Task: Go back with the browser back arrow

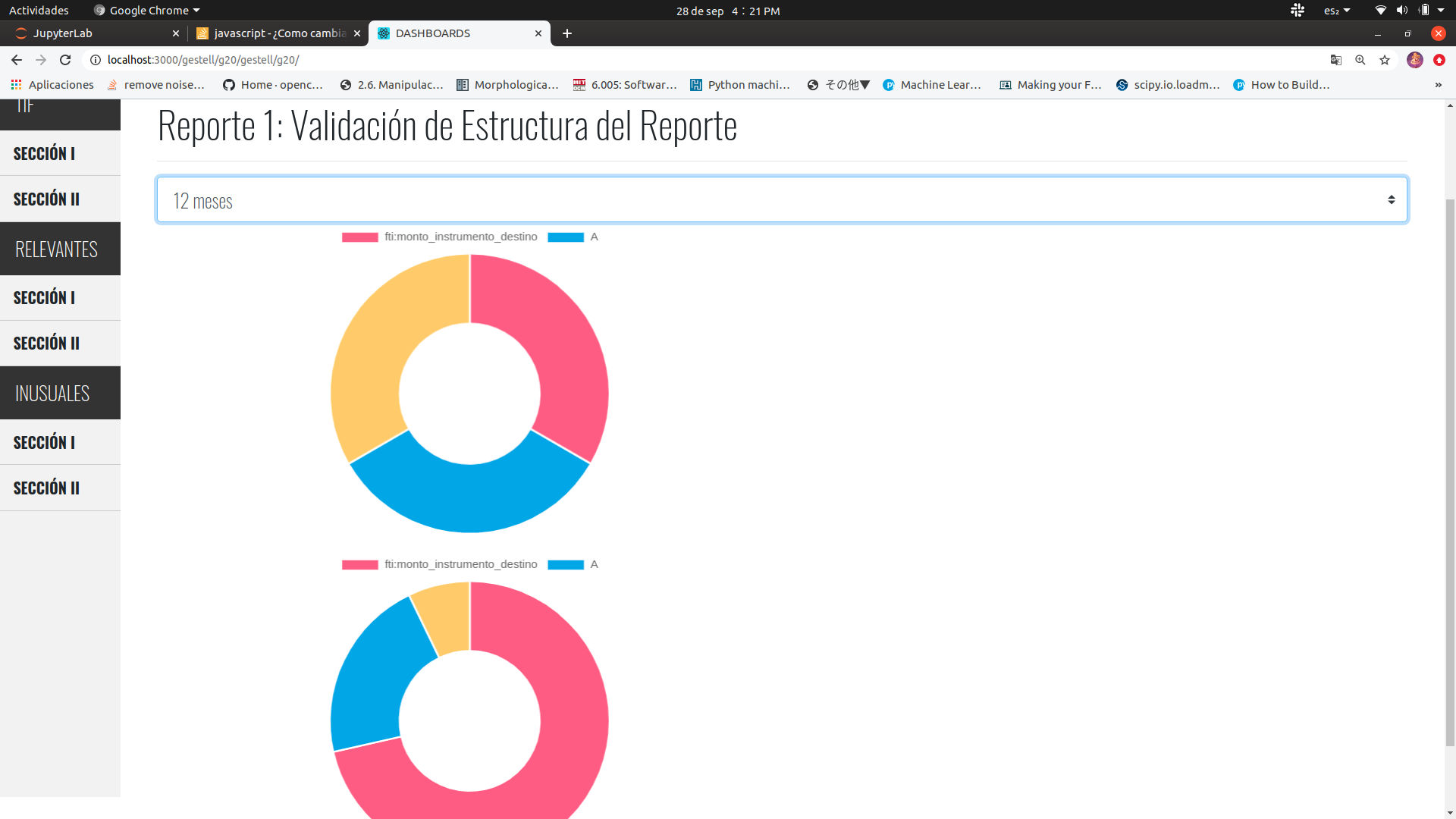Action: pos(17,60)
